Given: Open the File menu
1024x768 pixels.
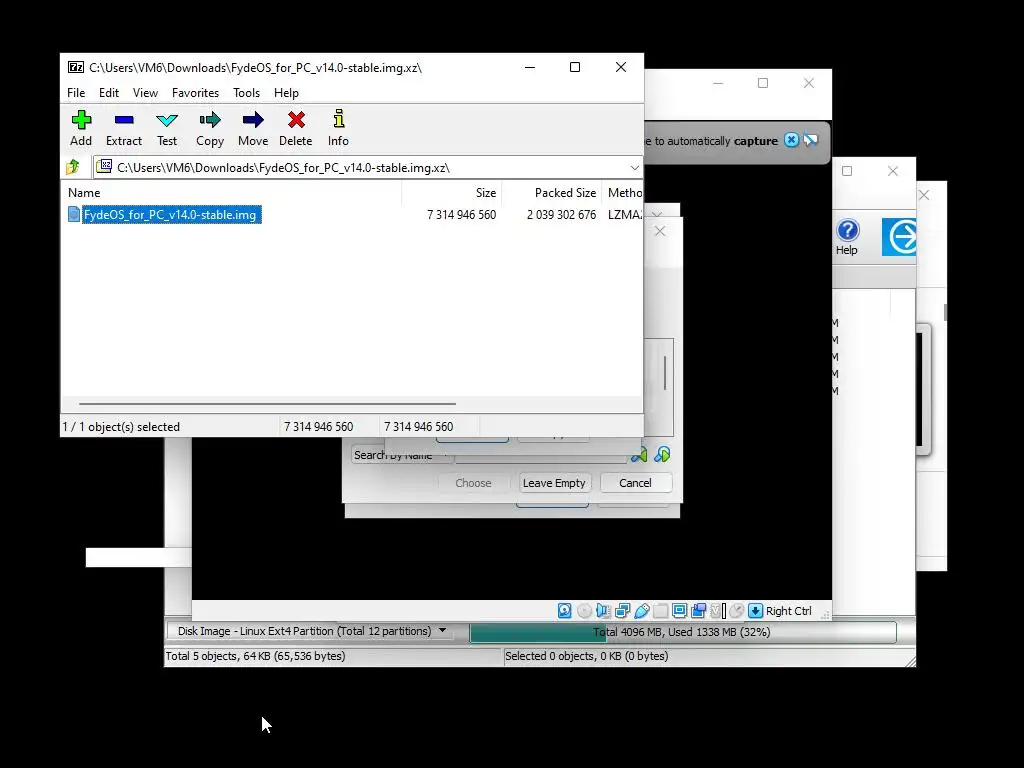Looking at the screenshot, I should (76, 93).
